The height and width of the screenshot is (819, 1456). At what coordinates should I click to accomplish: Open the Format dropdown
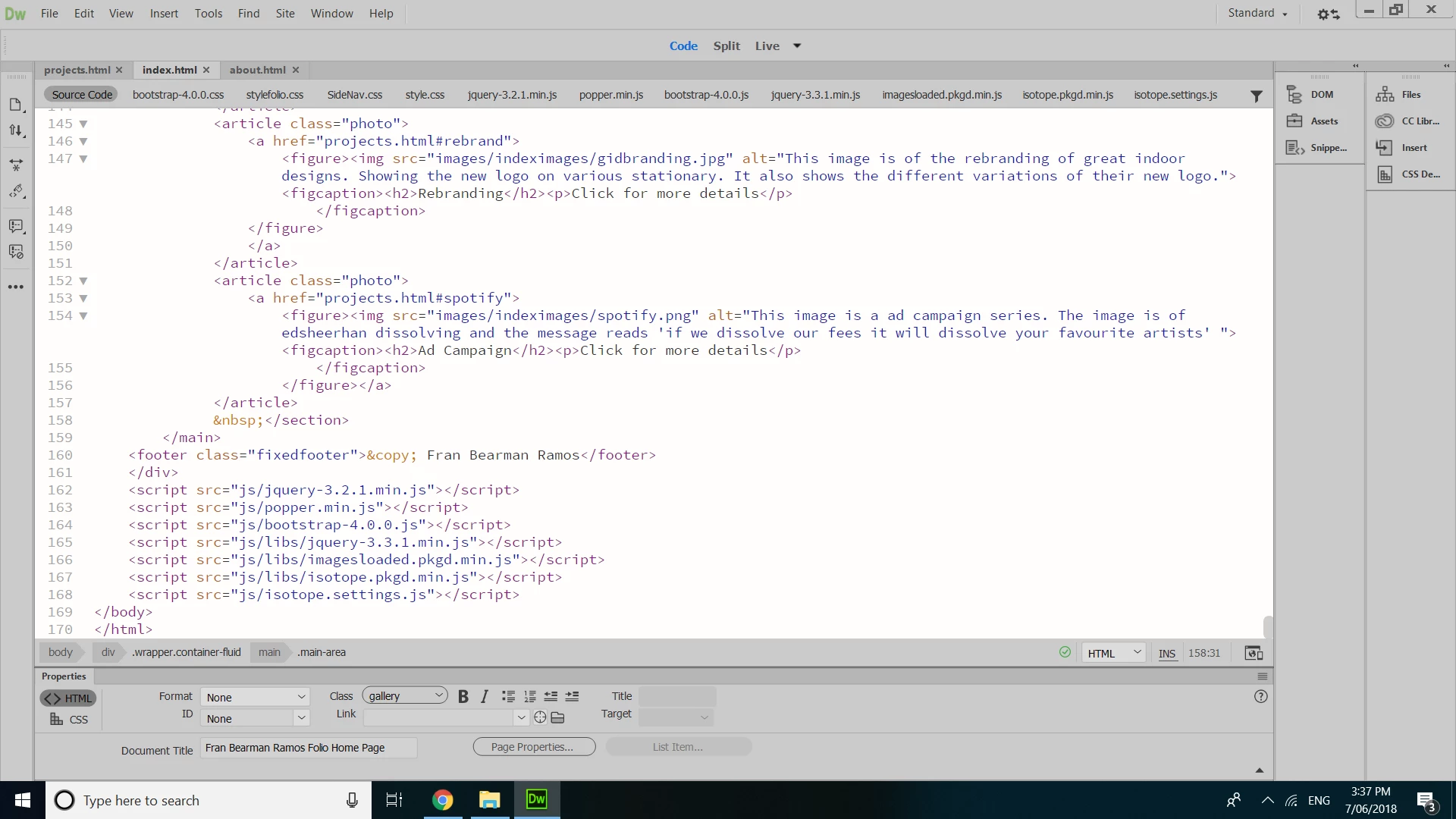click(255, 697)
